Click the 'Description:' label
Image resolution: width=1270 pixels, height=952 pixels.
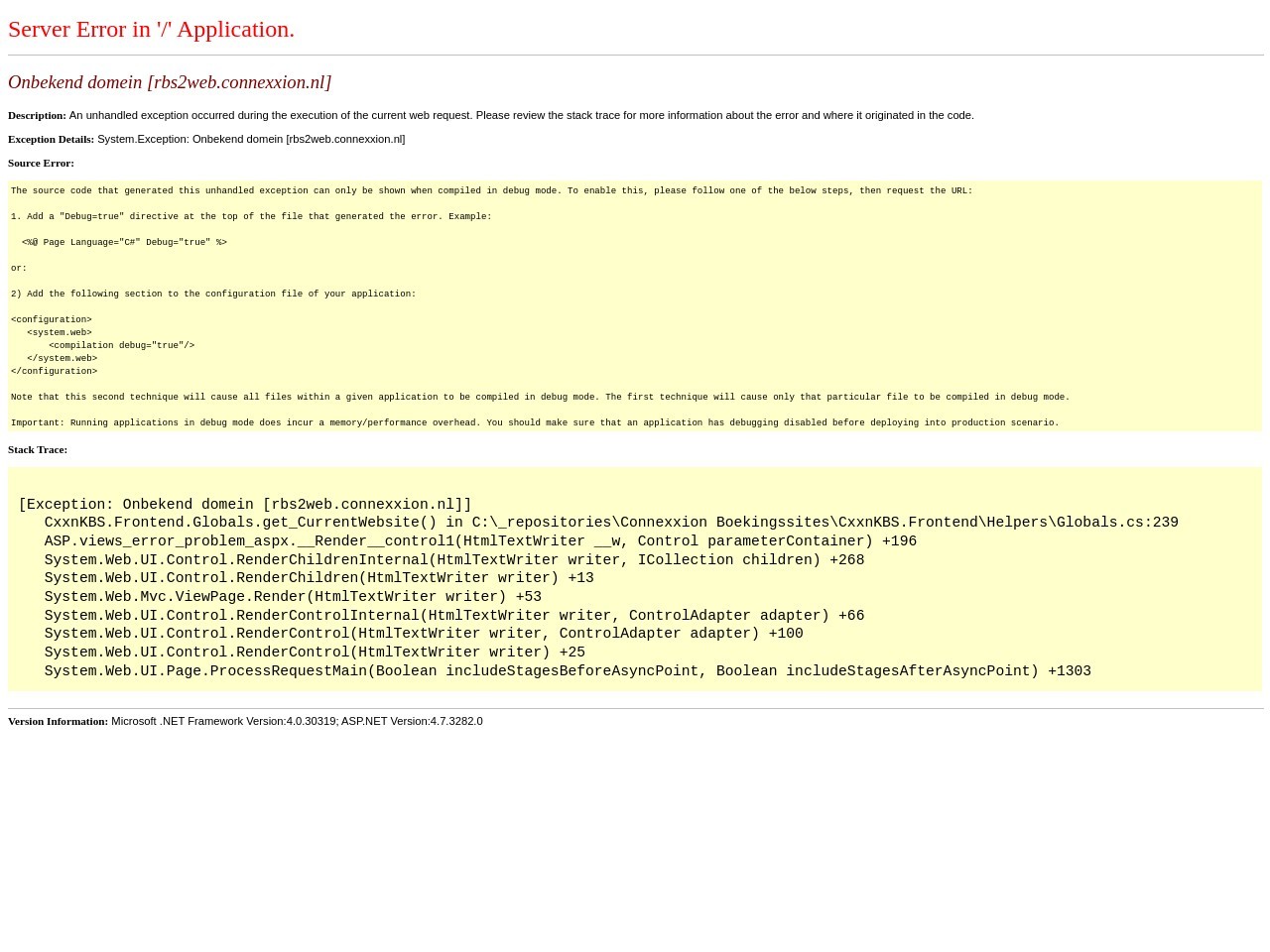(37, 115)
